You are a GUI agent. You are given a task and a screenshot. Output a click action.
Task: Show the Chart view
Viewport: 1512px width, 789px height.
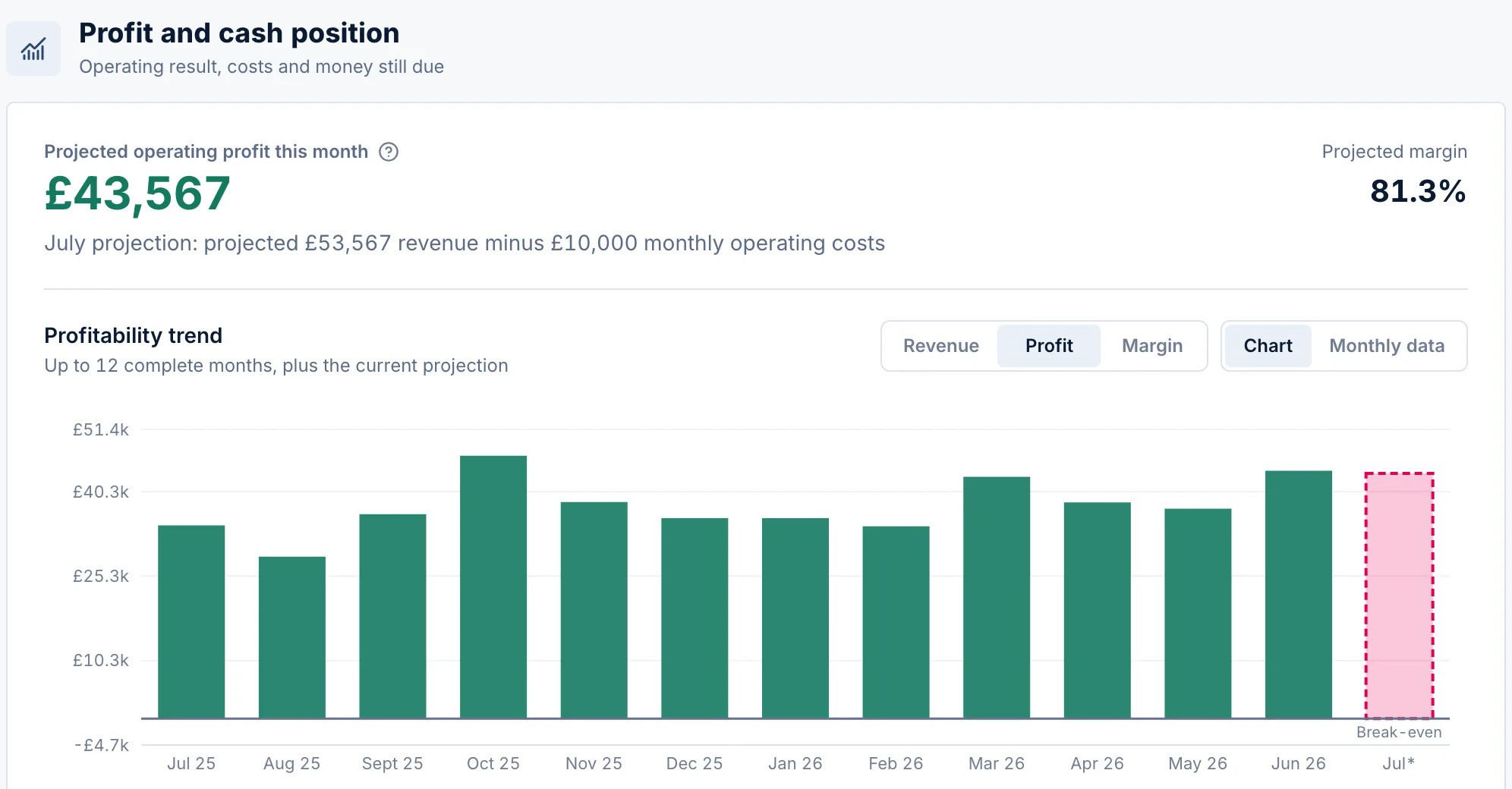1268,346
